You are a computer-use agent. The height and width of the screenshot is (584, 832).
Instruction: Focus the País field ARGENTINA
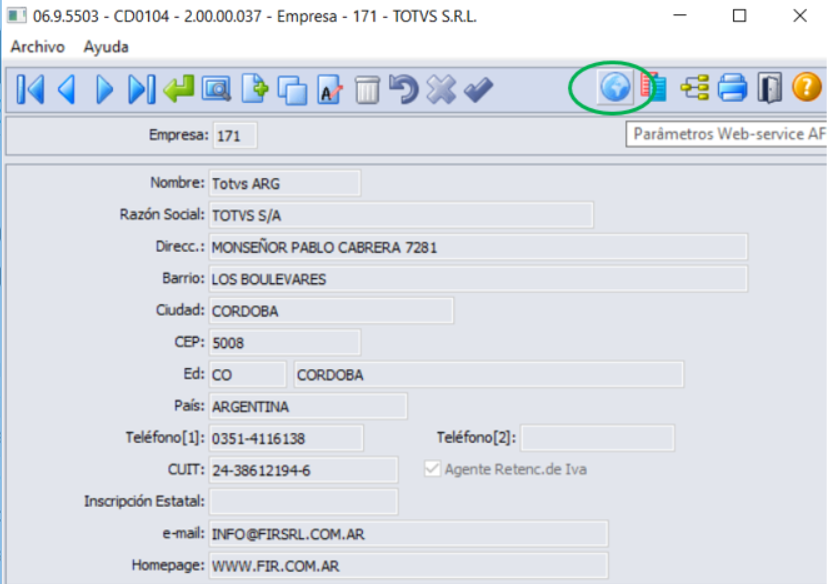pyautogui.click(x=308, y=406)
